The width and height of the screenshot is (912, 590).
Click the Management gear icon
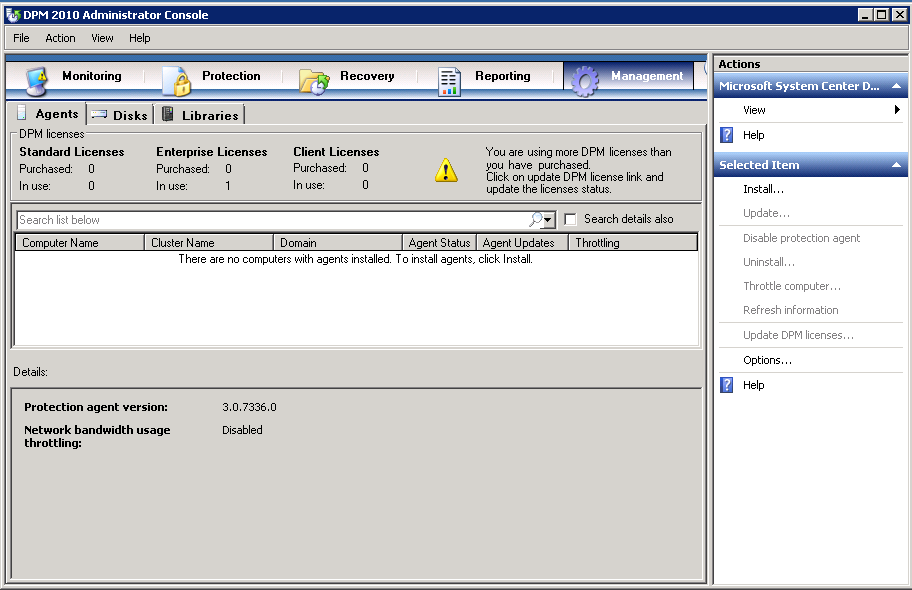point(585,81)
